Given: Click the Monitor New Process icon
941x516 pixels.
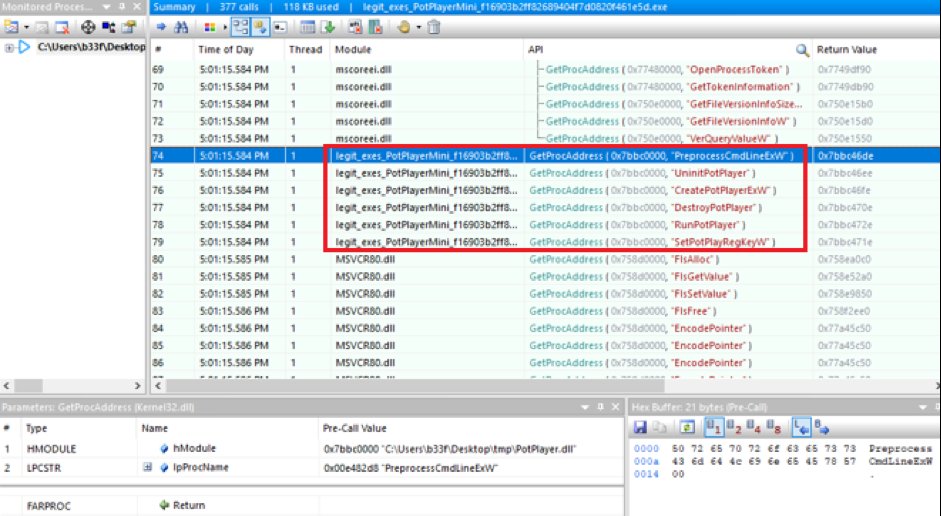Looking at the screenshot, I should (11, 27).
